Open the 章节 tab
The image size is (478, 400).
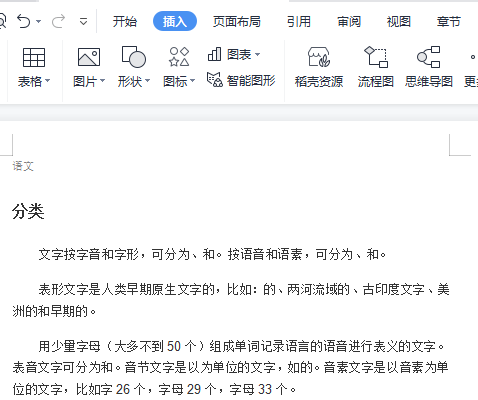pyautogui.click(x=449, y=22)
